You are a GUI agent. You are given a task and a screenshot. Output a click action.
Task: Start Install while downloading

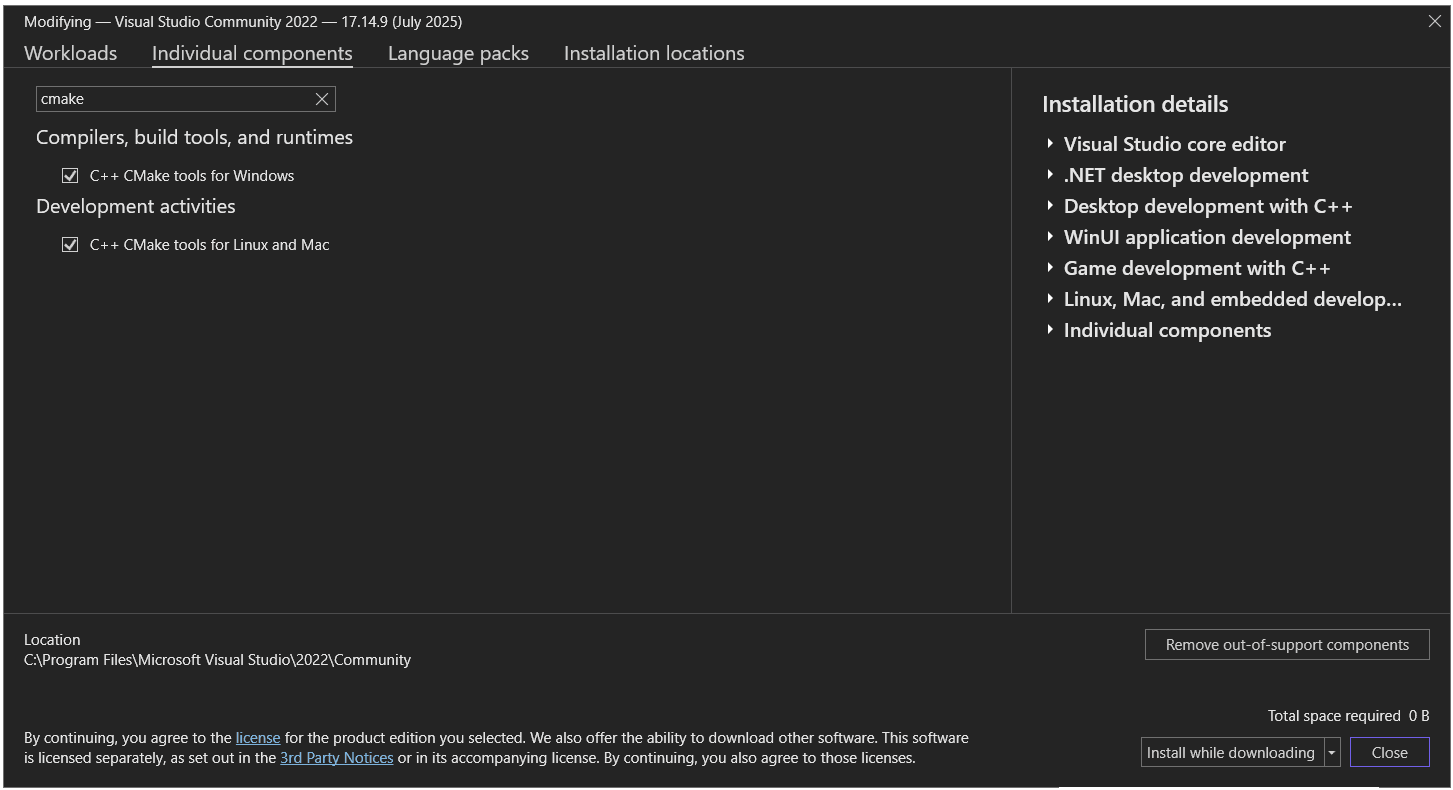pyautogui.click(x=1230, y=751)
